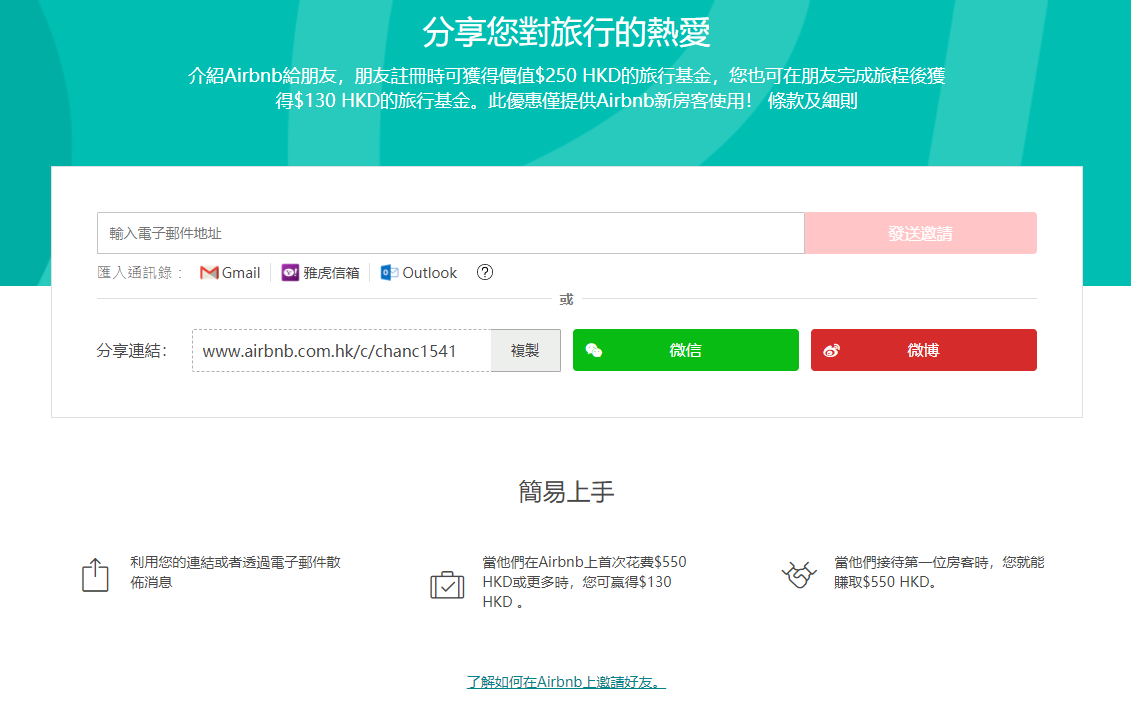Click the 簡易上手 heading

(x=566, y=492)
